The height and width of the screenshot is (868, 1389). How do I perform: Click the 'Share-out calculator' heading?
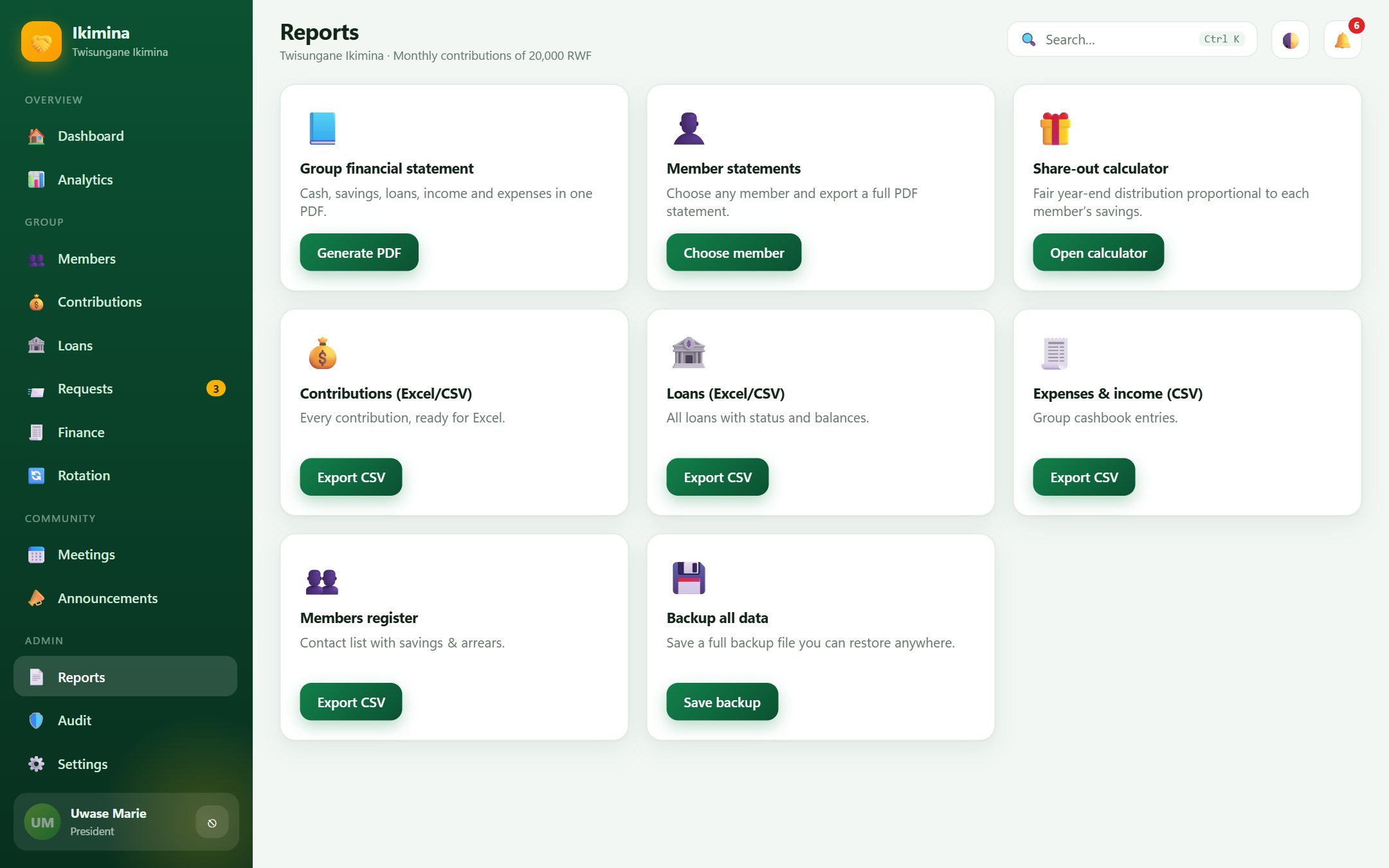pos(1100,168)
